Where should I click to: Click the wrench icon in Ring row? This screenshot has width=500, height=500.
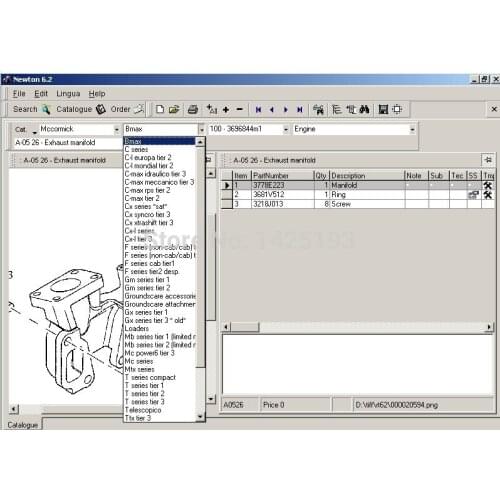coord(488,195)
